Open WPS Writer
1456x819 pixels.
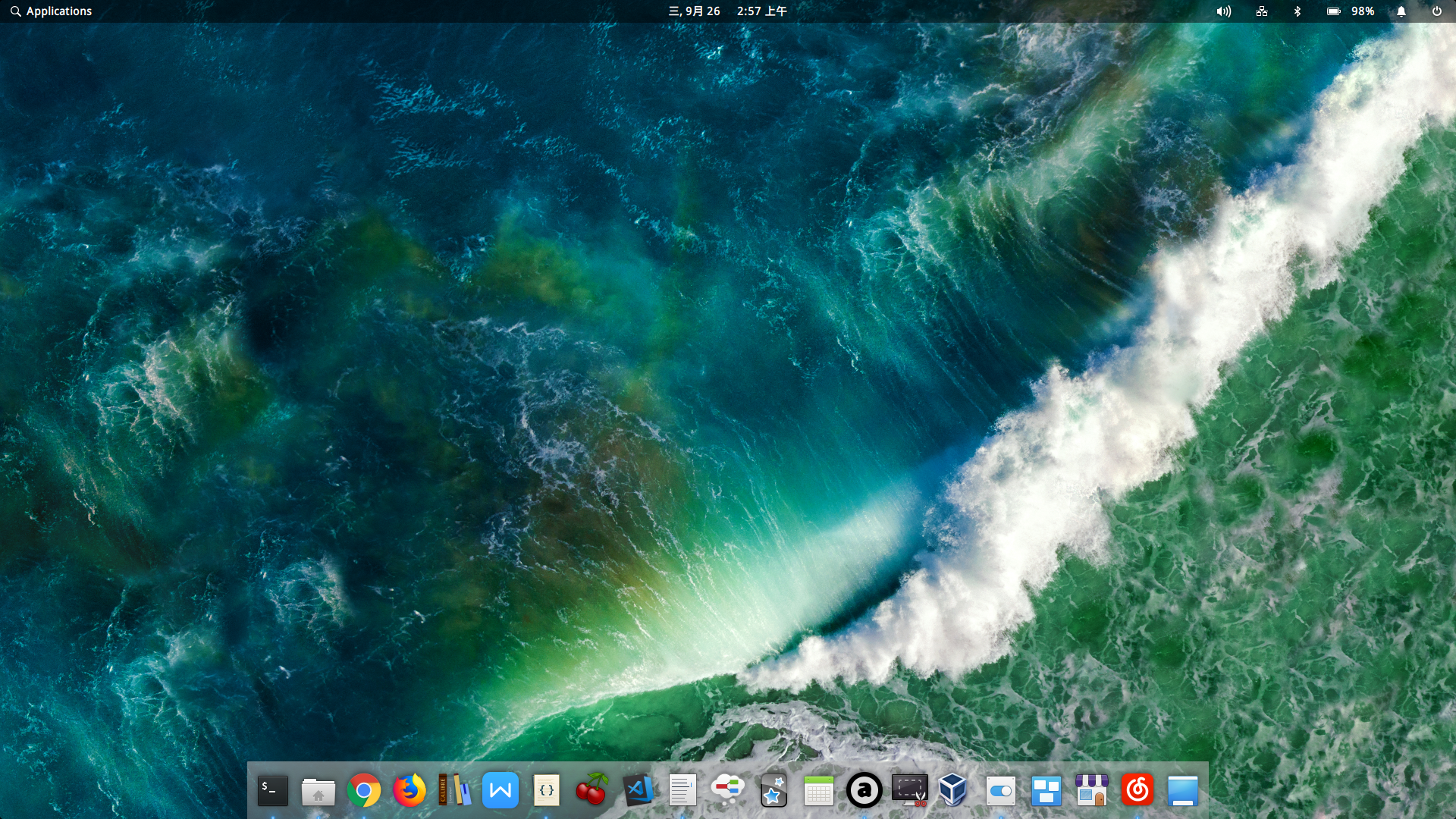pos(500,790)
